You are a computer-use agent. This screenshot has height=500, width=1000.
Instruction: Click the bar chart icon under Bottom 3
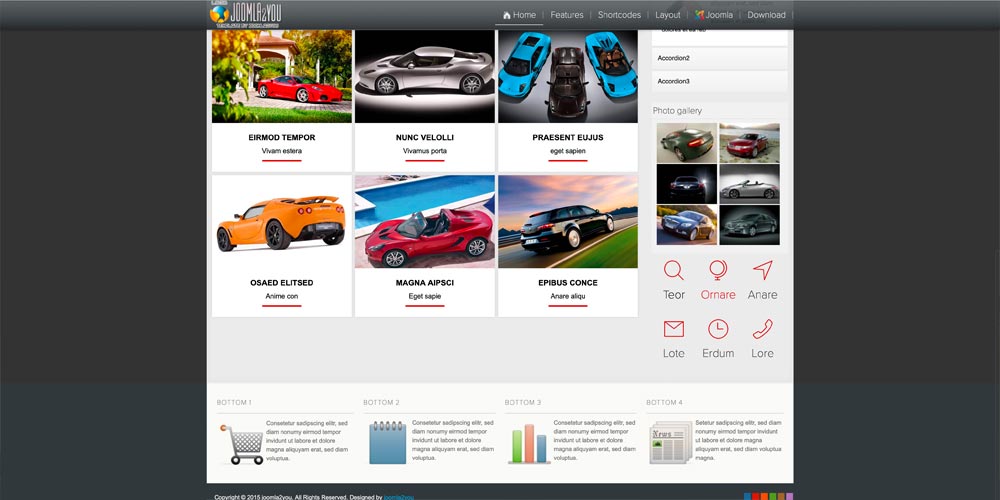(x=529, y=443)
